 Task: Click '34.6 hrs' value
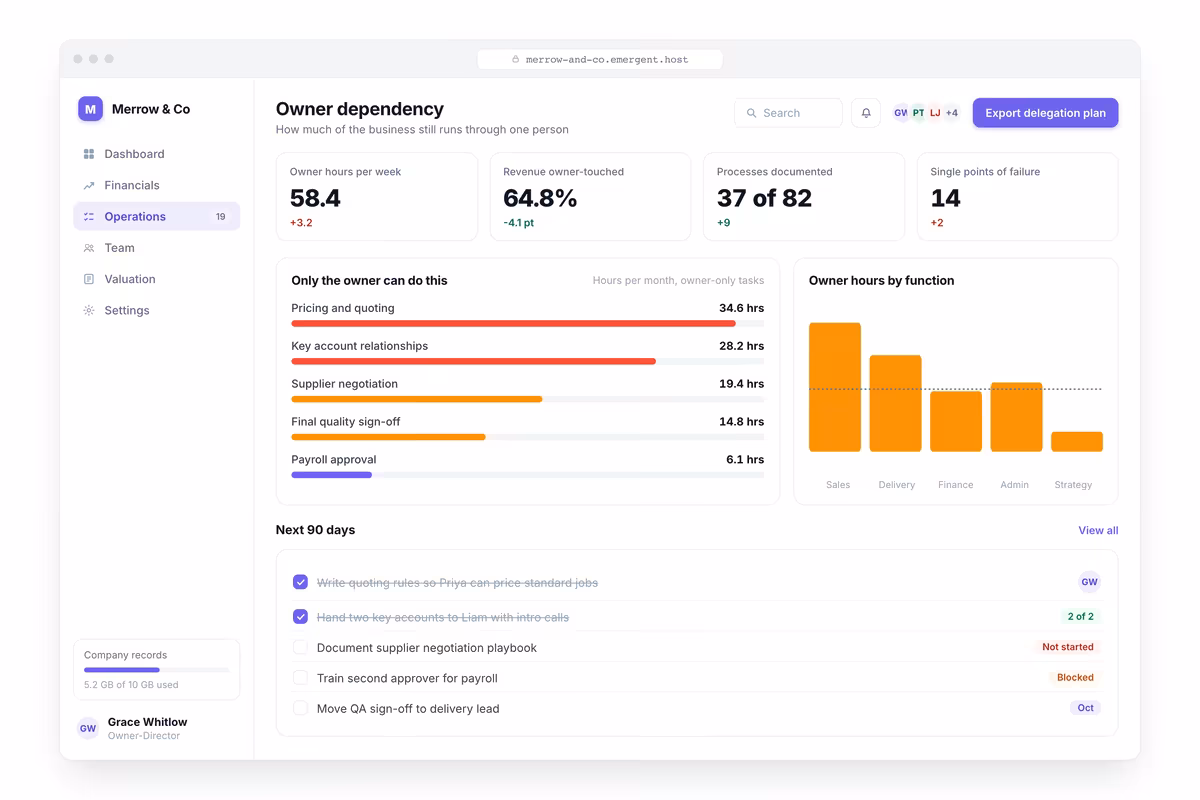coord(741,308)
